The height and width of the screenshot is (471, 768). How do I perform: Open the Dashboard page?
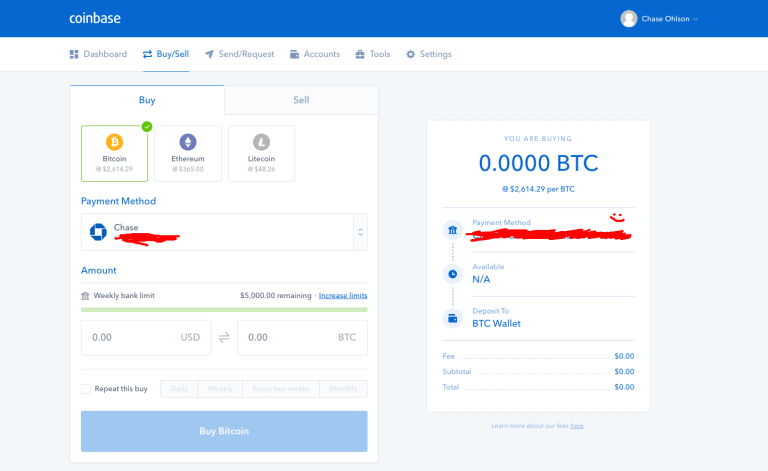(x=98, y=54)
